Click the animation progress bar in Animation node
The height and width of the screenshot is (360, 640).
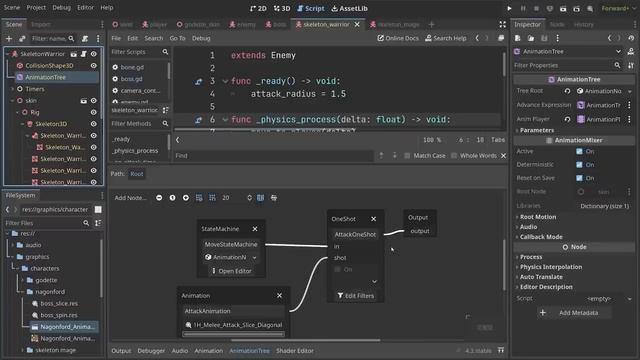pos(233,334)
